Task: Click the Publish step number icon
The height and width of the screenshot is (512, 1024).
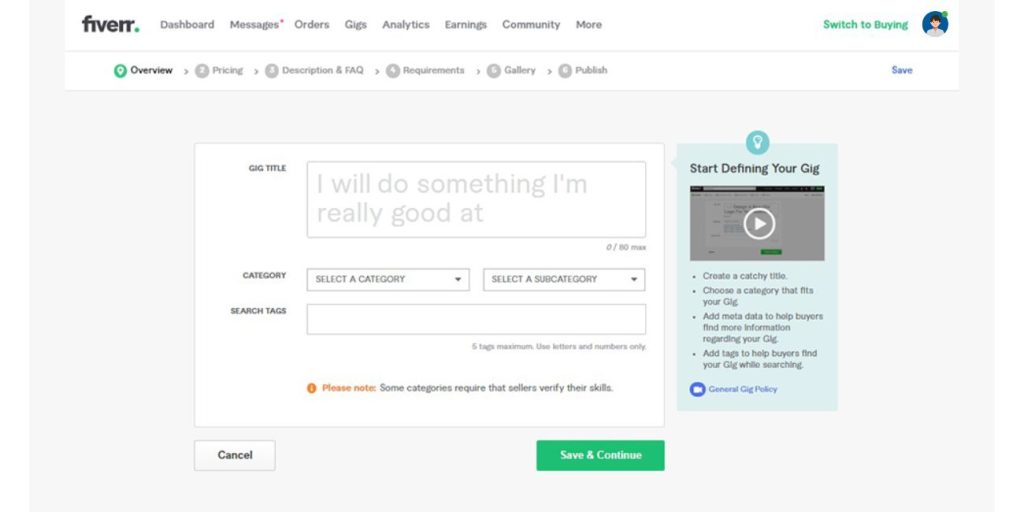Action: point(565,71)
